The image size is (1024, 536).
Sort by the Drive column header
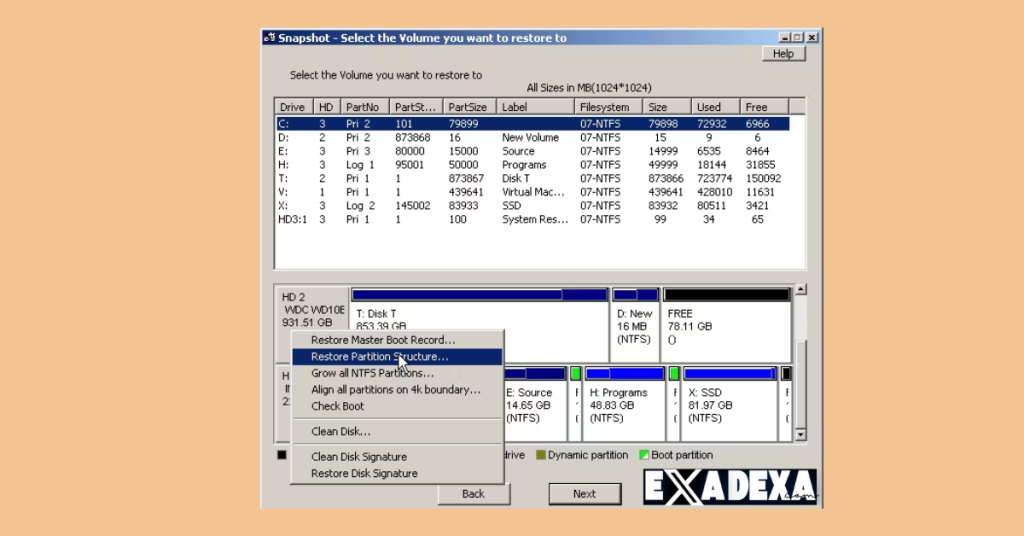[294, 107]
